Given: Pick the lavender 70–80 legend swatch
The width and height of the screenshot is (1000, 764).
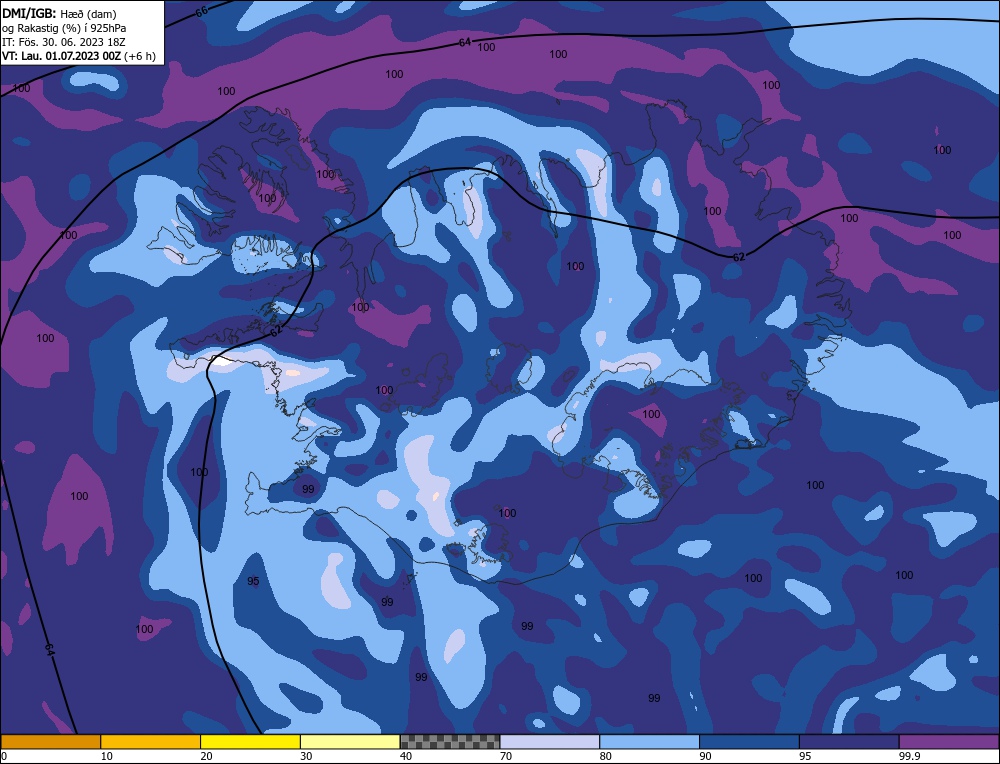Looking at the screenshot, I should pyautogui.click(x=550, y=741).
